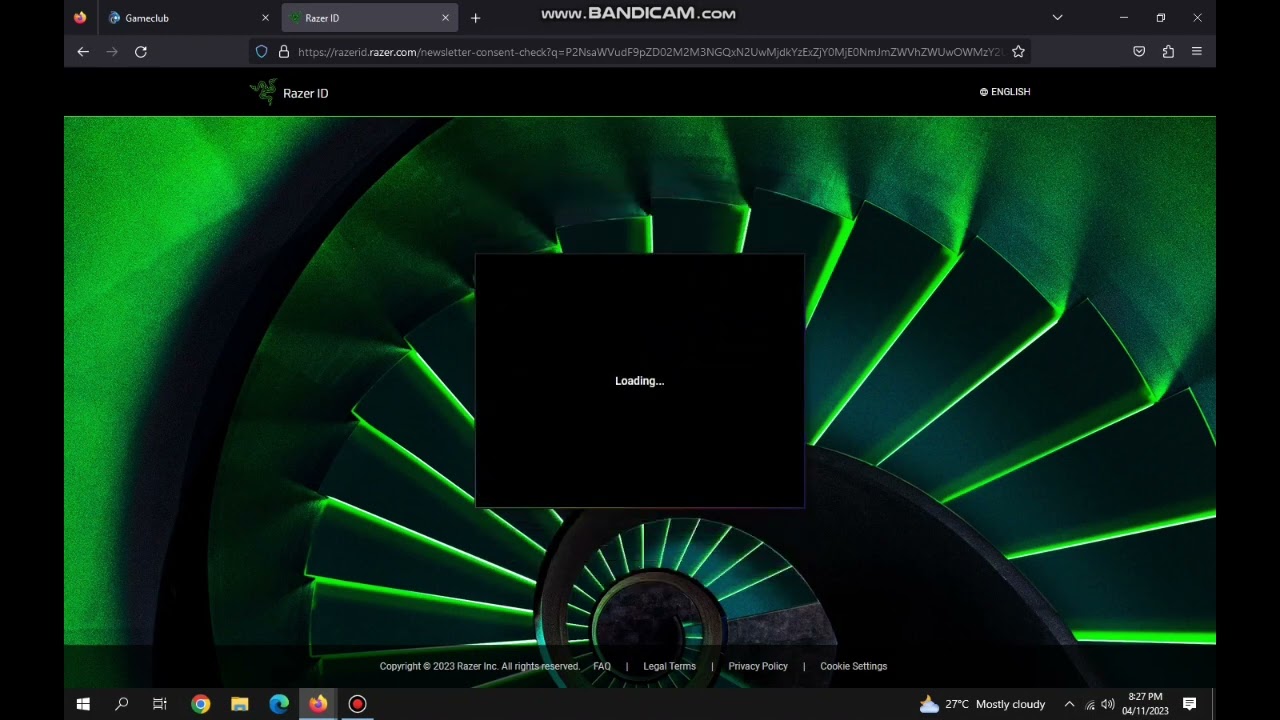Screen dimensions: 1280x720
Task: Restore down the Firefox window
Action: [1161, 18]
